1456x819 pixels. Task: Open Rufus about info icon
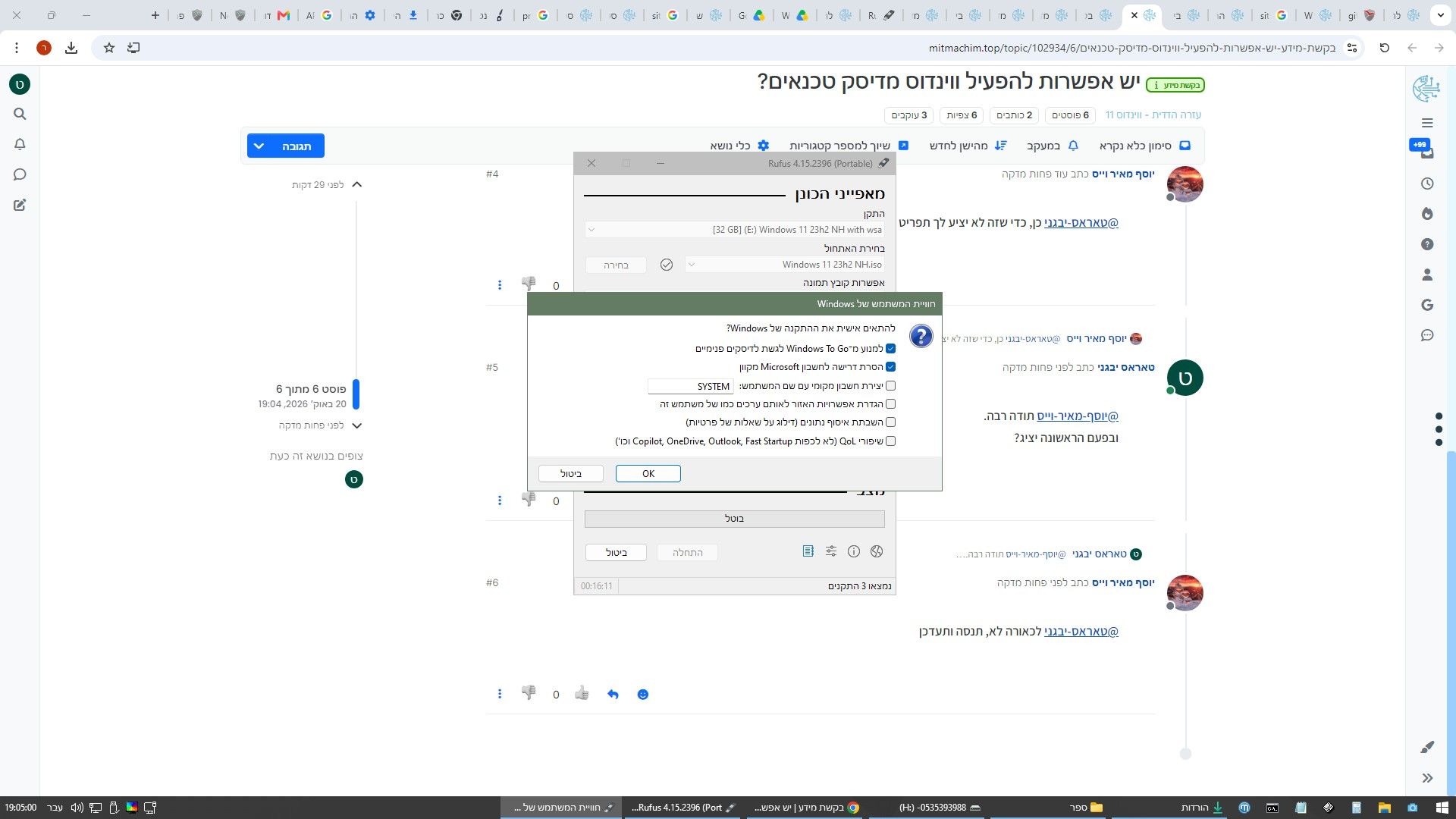pyautogui.click(x=854, y=551)
